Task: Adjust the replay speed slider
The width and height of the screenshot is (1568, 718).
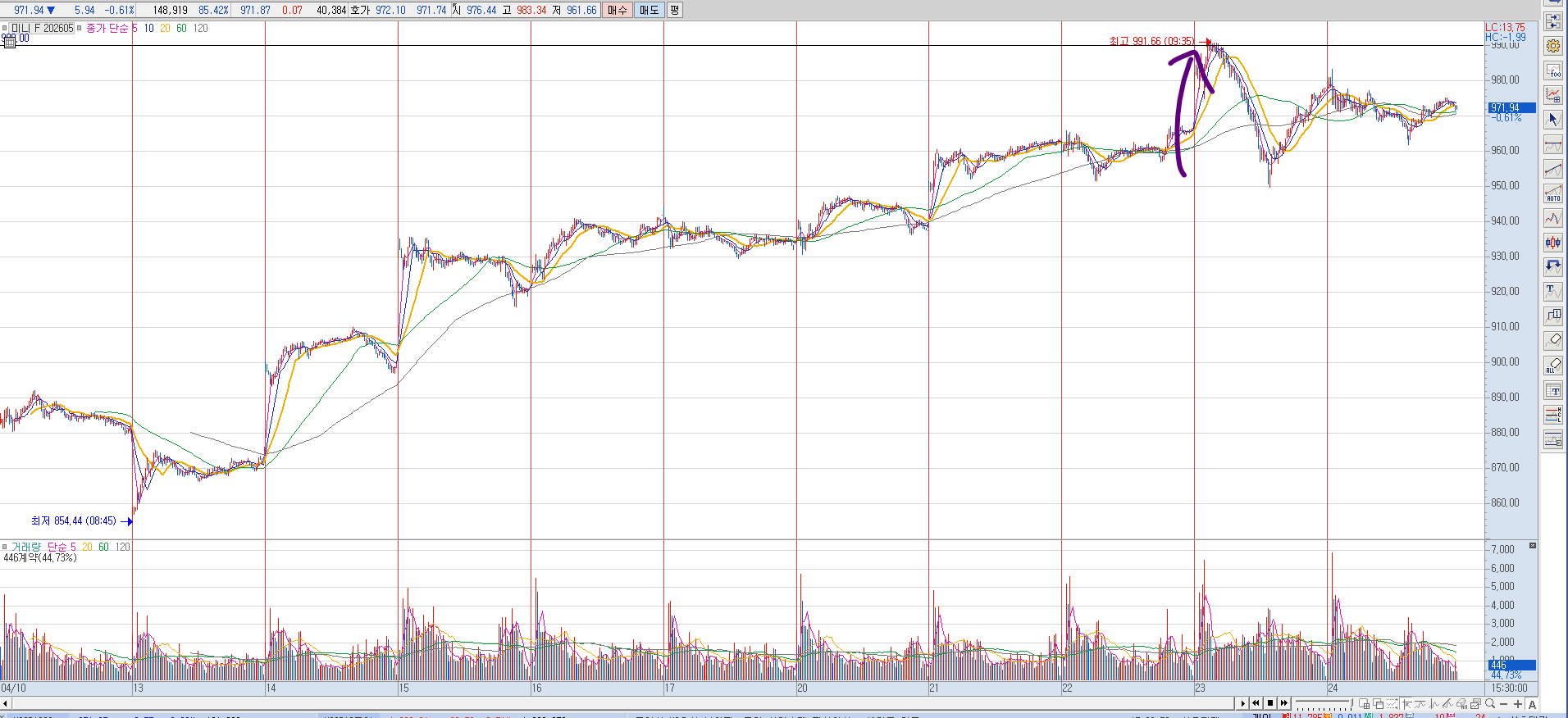Action: pos(1324,703)
